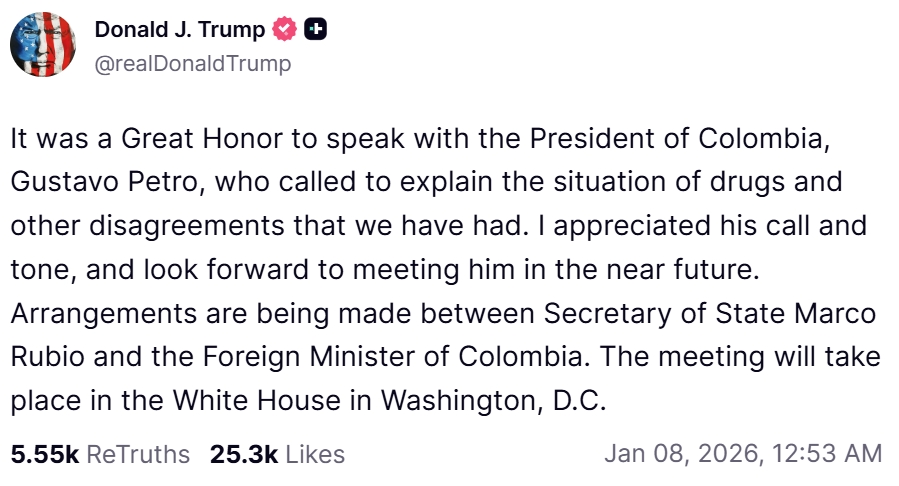Click the 25.3k likes count number
Screen dimensions: 899x486
click(x=243, y=454)
